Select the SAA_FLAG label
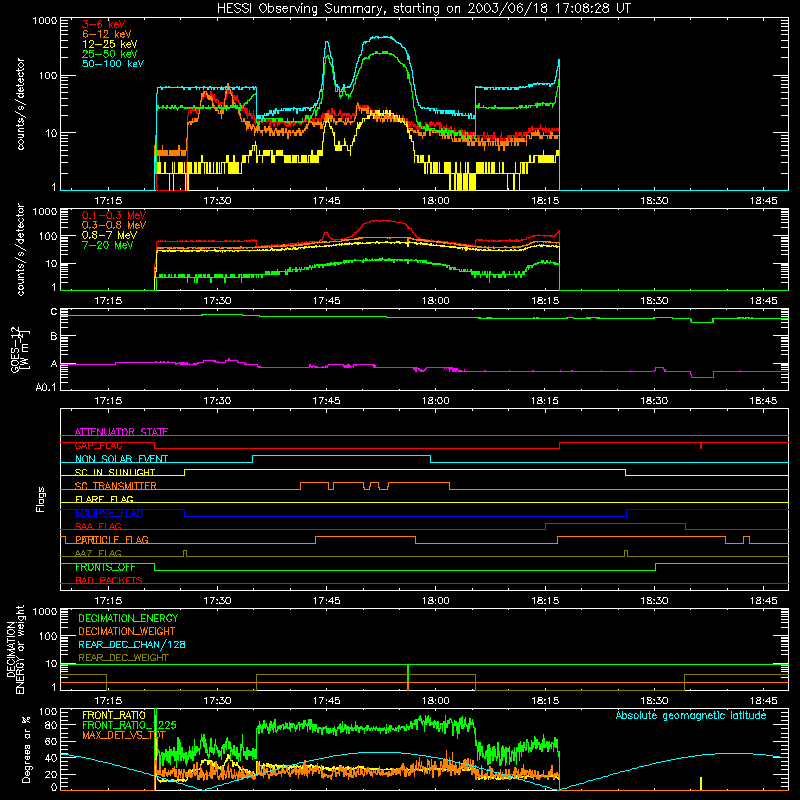Image resolution: width=800 pixels, height=800 pixels. tap(98, 526)
